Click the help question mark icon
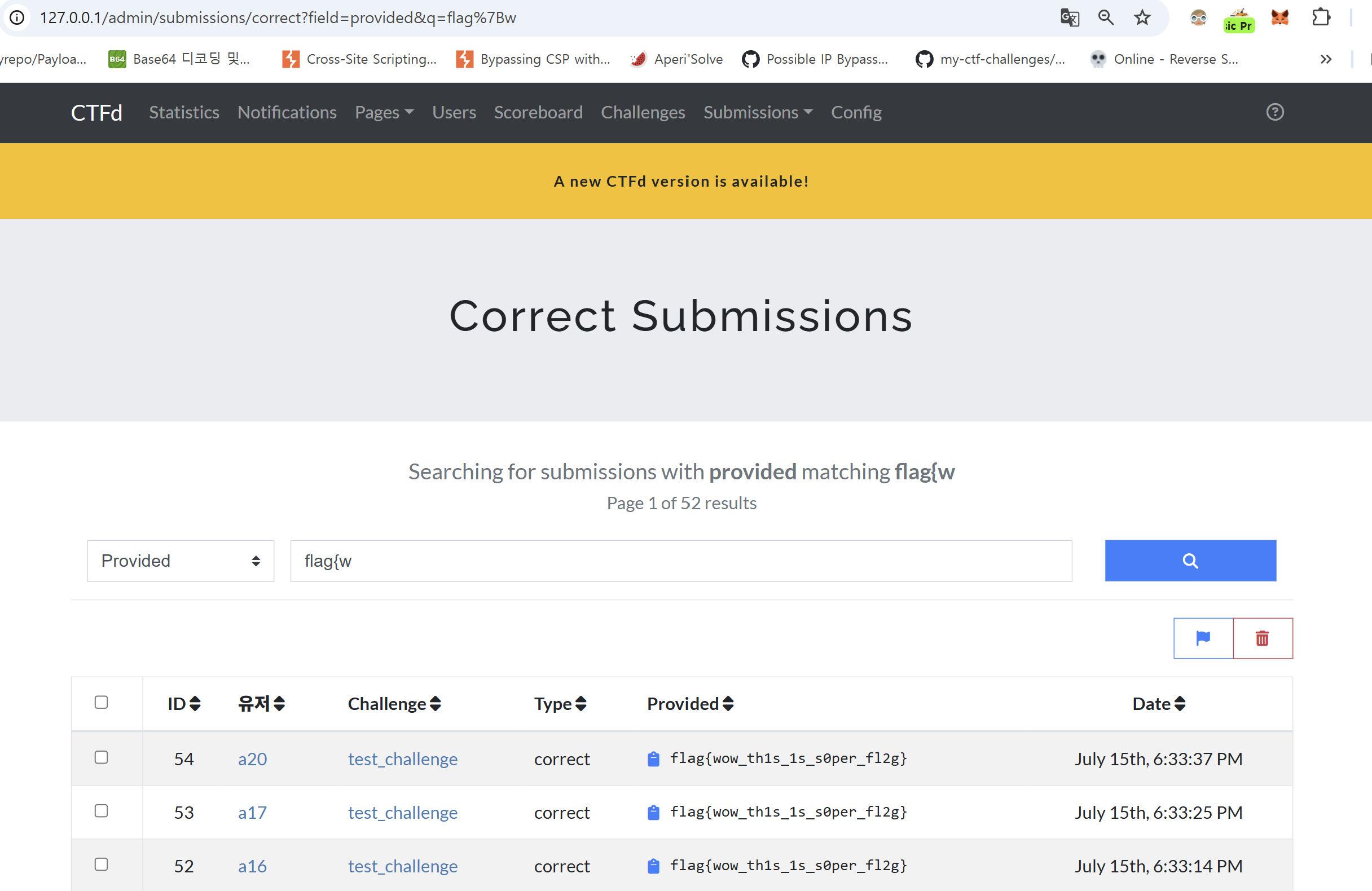The image size is (1372, 891). [1274, 112]
